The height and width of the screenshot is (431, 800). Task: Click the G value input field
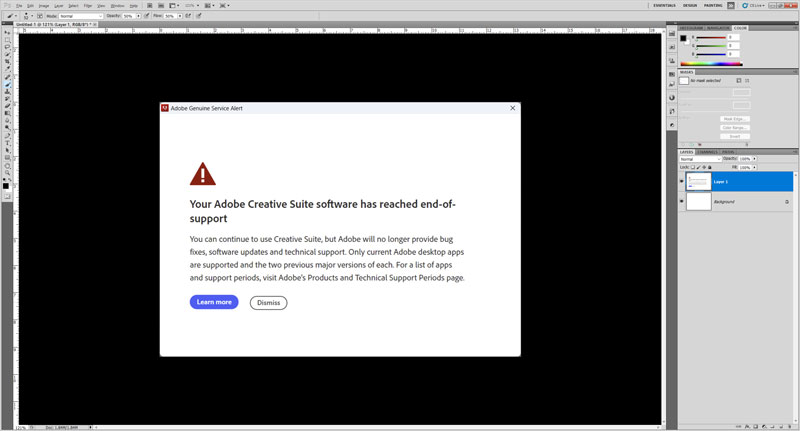(733, 45)
